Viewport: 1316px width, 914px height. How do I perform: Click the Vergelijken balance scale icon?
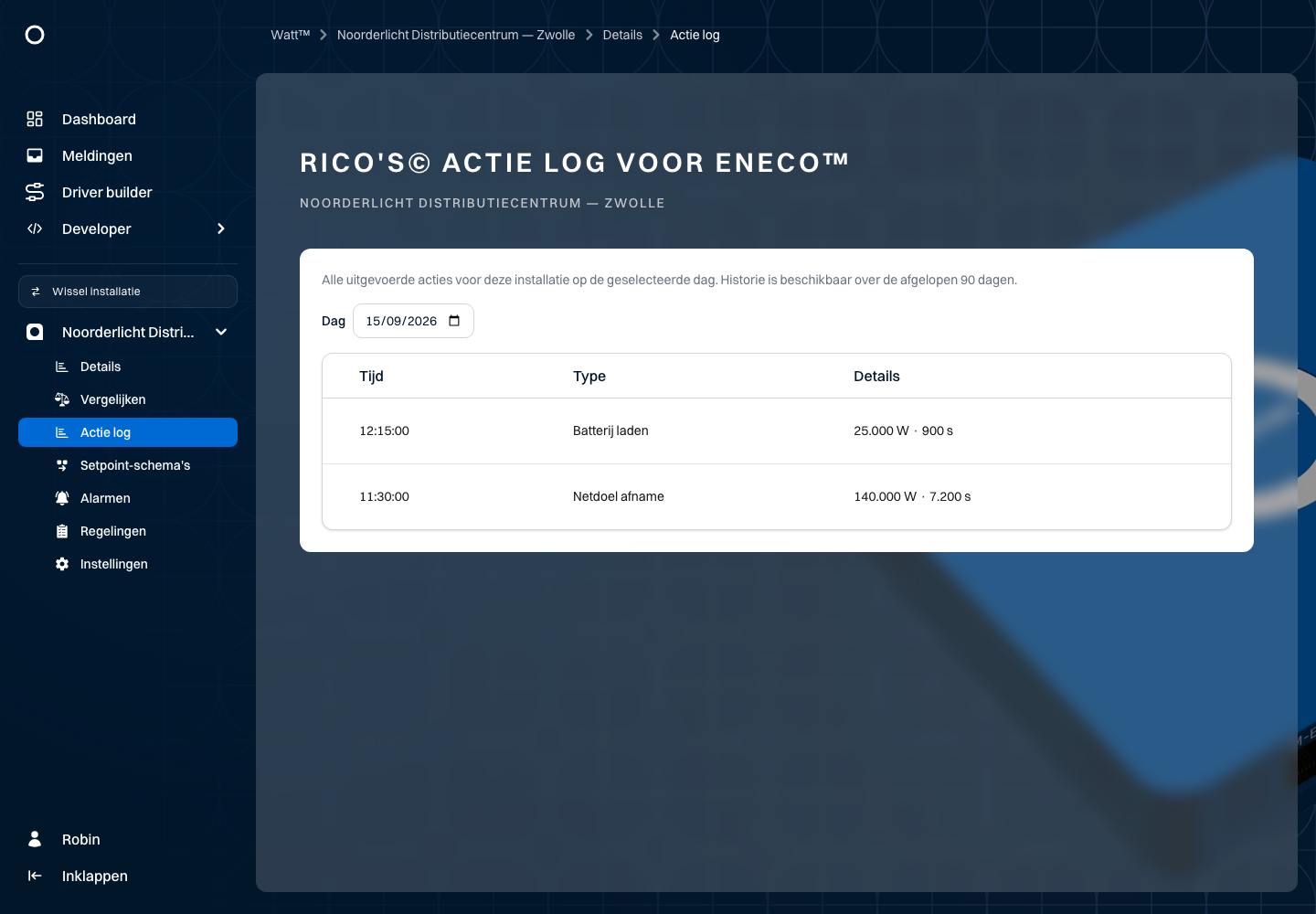click(62, 399)
